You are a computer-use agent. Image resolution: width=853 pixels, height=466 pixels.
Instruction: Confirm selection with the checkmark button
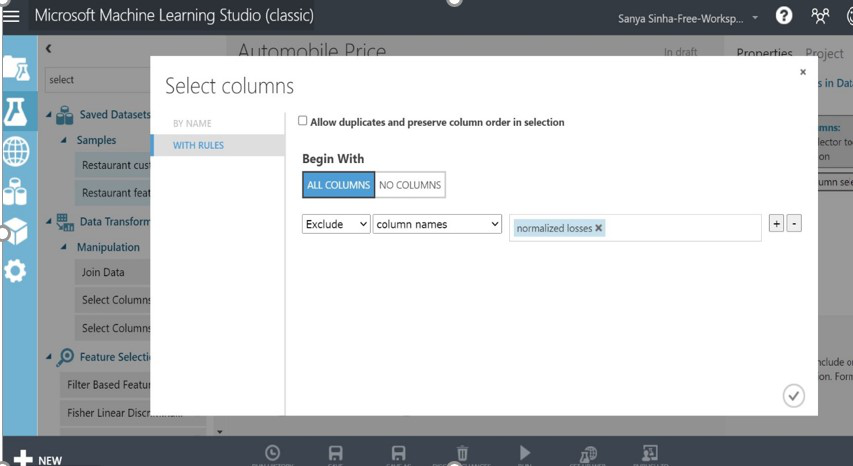click(793, 396)
